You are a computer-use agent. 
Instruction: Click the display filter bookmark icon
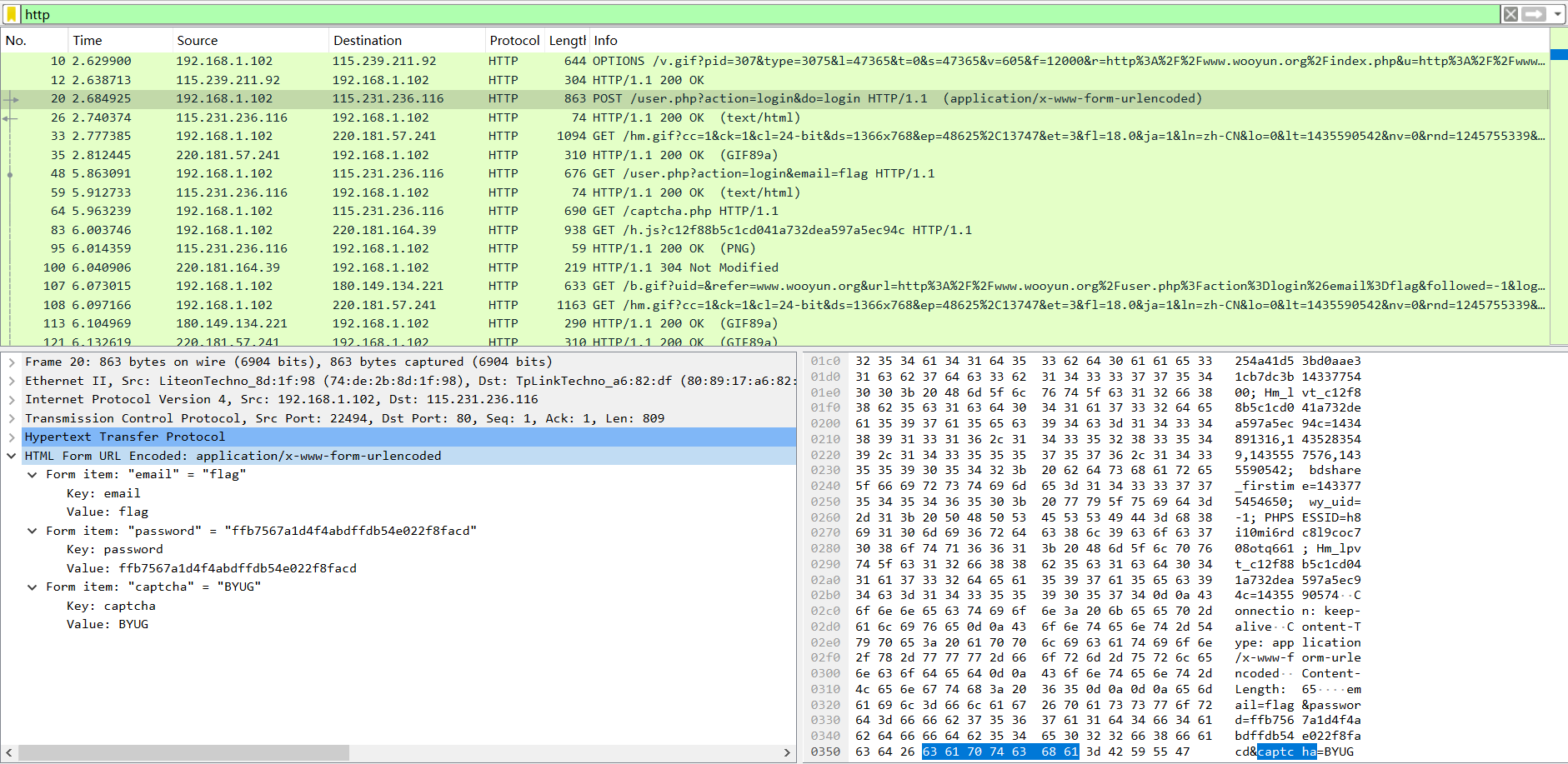tap(12, 14)
